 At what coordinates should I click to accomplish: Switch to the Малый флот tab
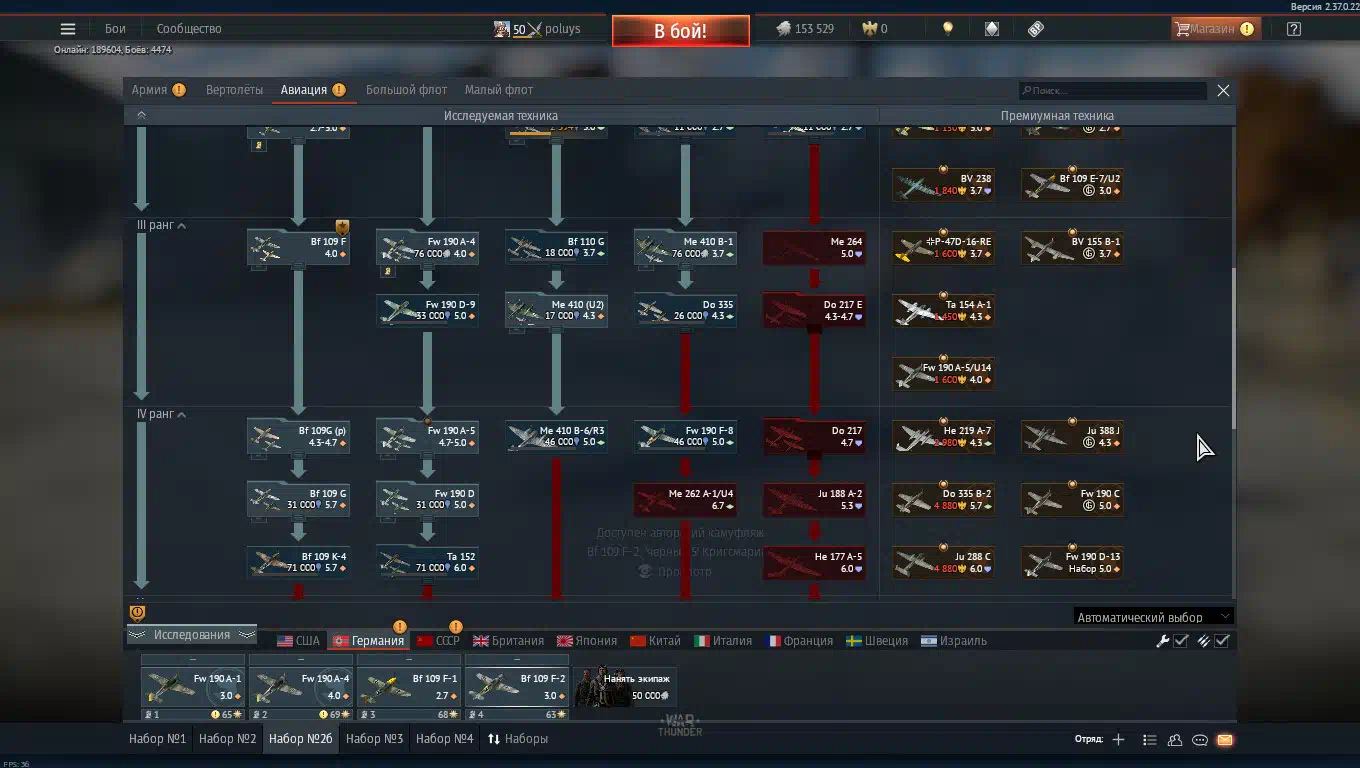click(498, 90)
